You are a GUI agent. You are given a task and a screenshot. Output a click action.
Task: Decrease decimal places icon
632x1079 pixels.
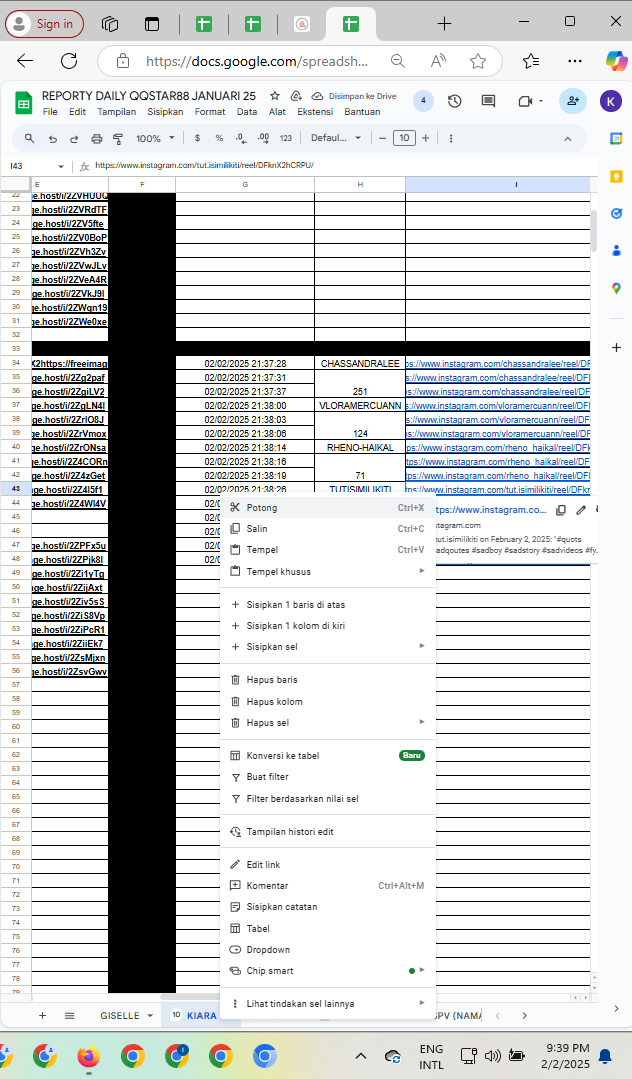(x=241, y=138)
